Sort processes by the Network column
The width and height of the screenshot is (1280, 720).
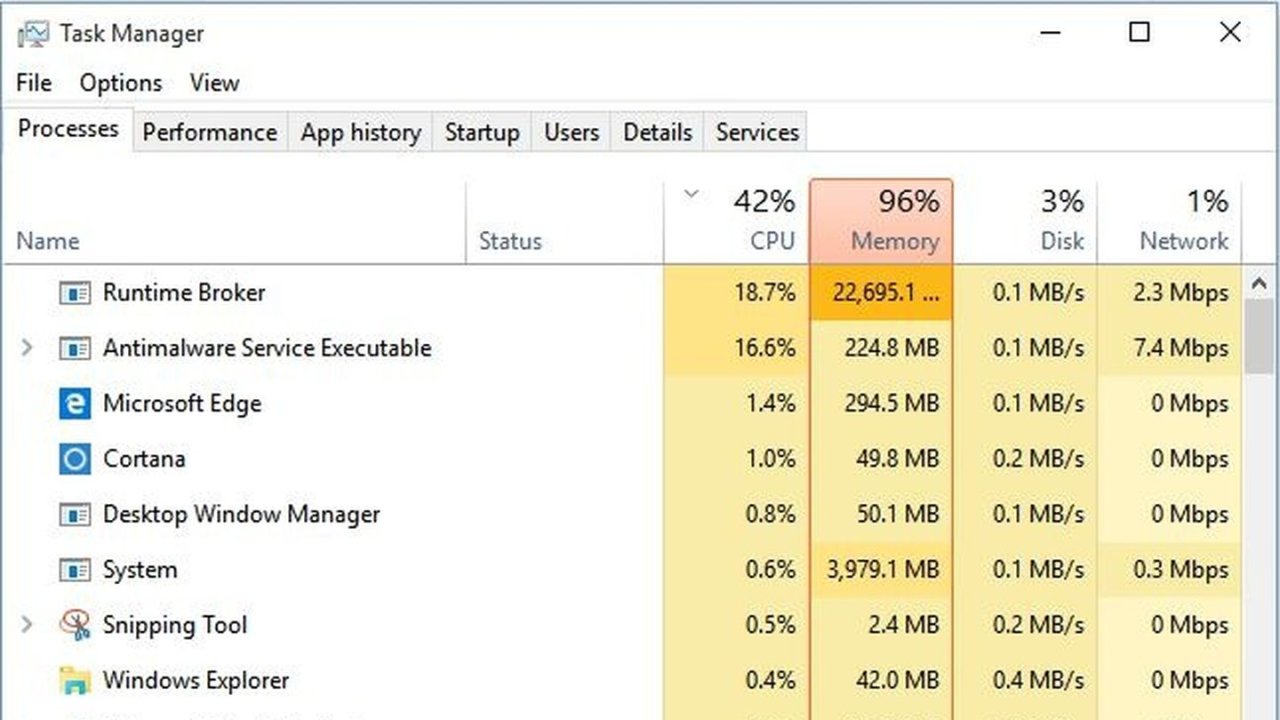point(1183,220)
